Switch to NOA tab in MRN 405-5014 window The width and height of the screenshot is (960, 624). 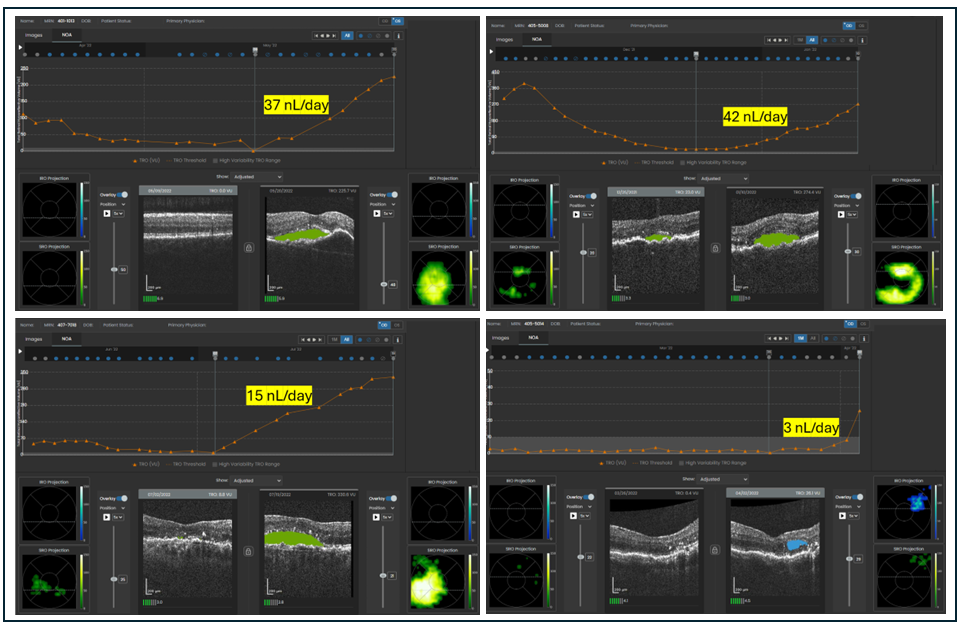(x=533, y=337)
